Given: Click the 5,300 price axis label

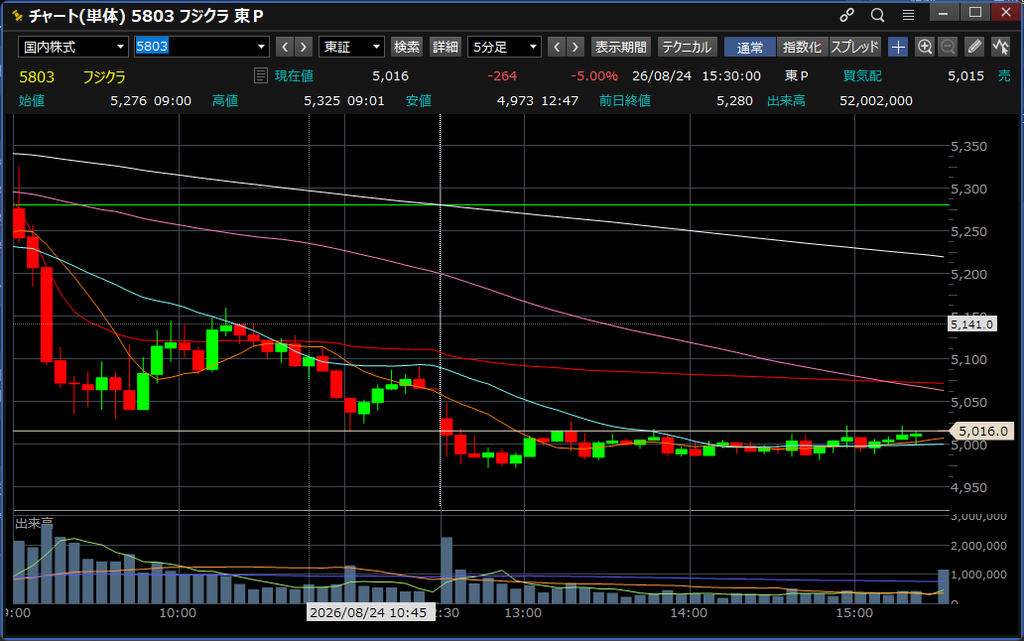Looking at the screenshot, I should (x=968, y=189).
